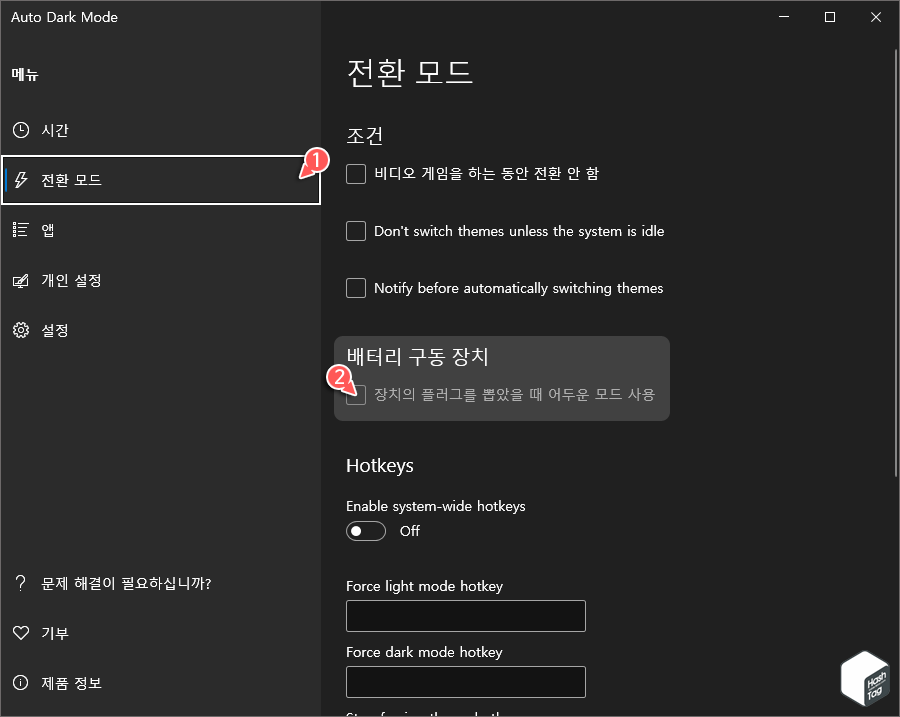The width and height of the screenshot is (900, 717).
Task: Click the list icon next to 앱
Action: coord(21,230)
